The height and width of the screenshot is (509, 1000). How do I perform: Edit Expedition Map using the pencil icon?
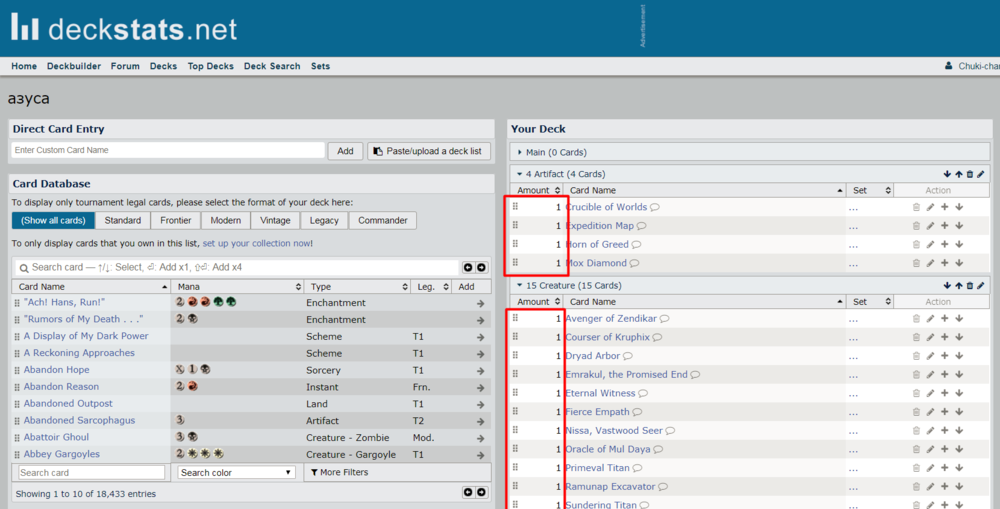[930, 226]
